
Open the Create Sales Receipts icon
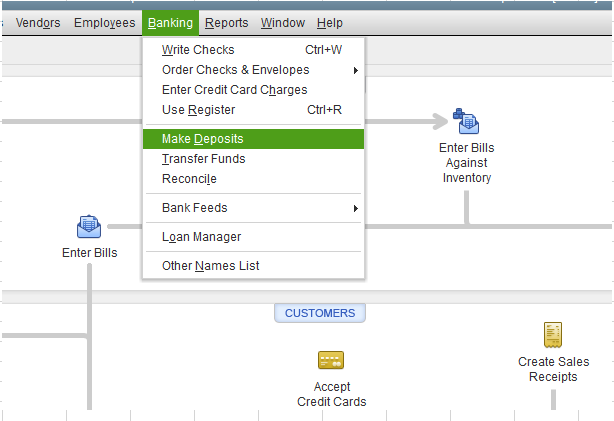pyautogui.click(x=553, y=335)
